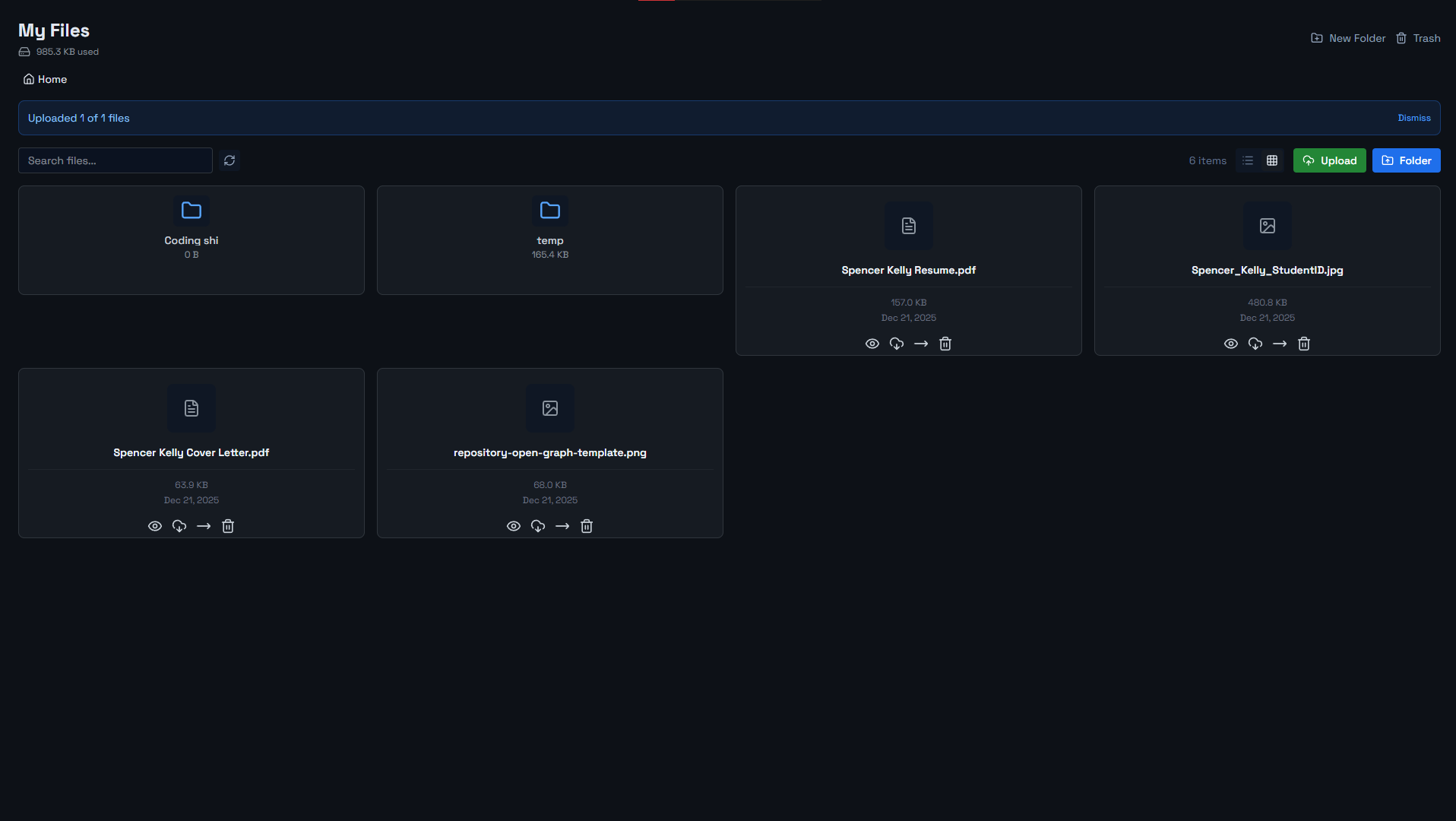Move Spencer Kelly Cover Letter.pdf using arrow icon
This screenshot has height=821, width=1456.
point(203,525)
